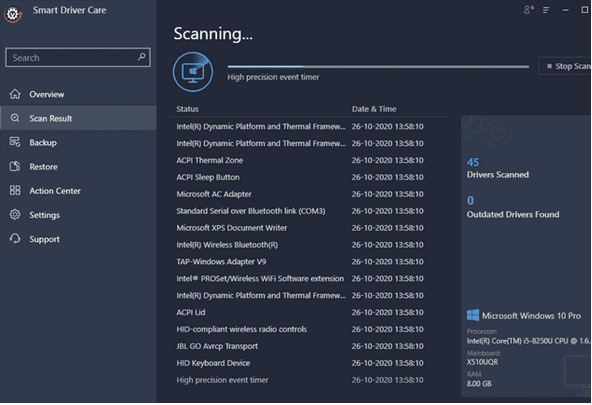Click the Overview home icon
592x405 pixels.
click(x=15, y=94)
